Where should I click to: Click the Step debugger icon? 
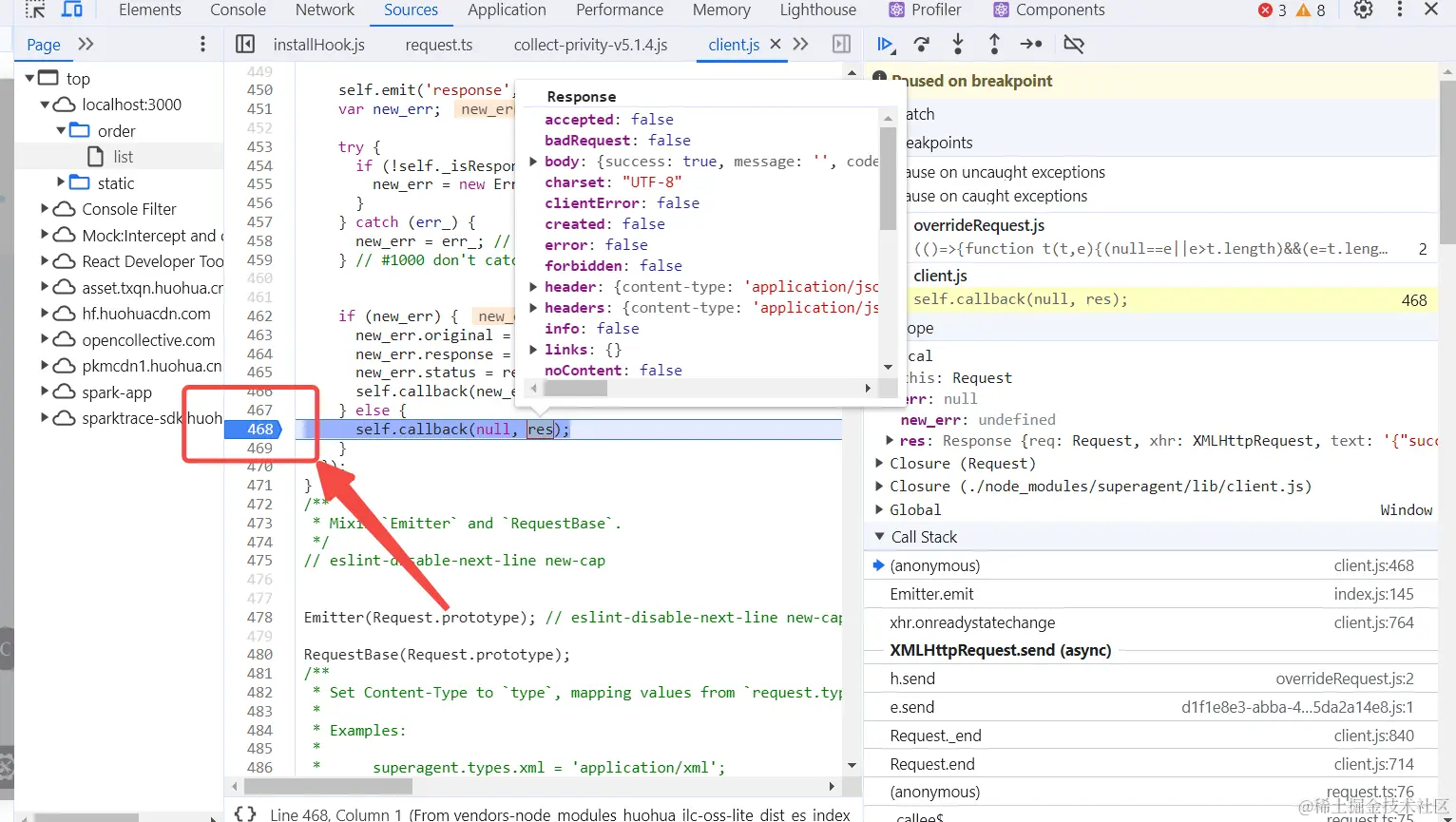pyautogui.click(x=1031, y=45)
